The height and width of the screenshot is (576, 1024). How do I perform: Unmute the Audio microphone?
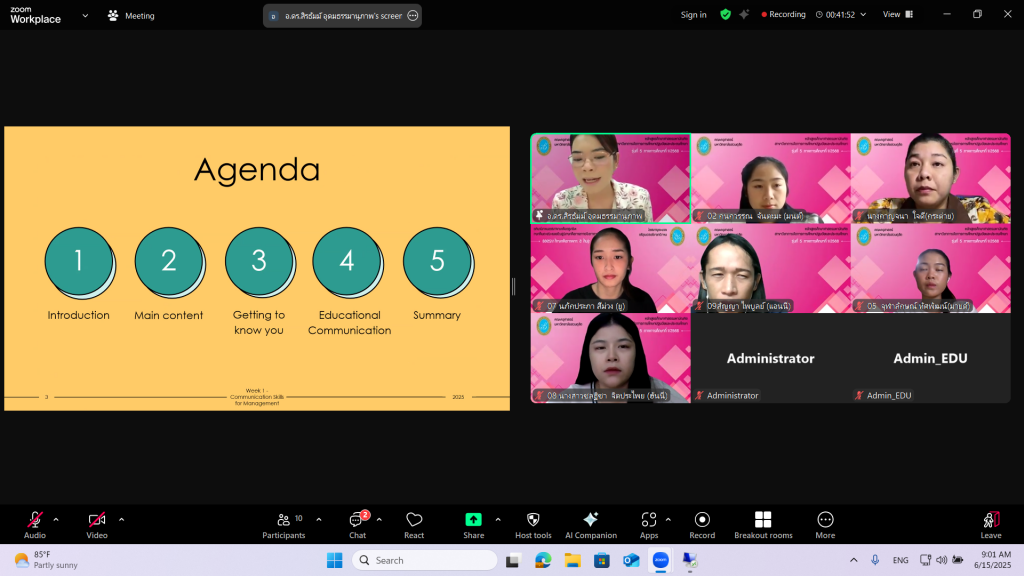pos(35,520)
